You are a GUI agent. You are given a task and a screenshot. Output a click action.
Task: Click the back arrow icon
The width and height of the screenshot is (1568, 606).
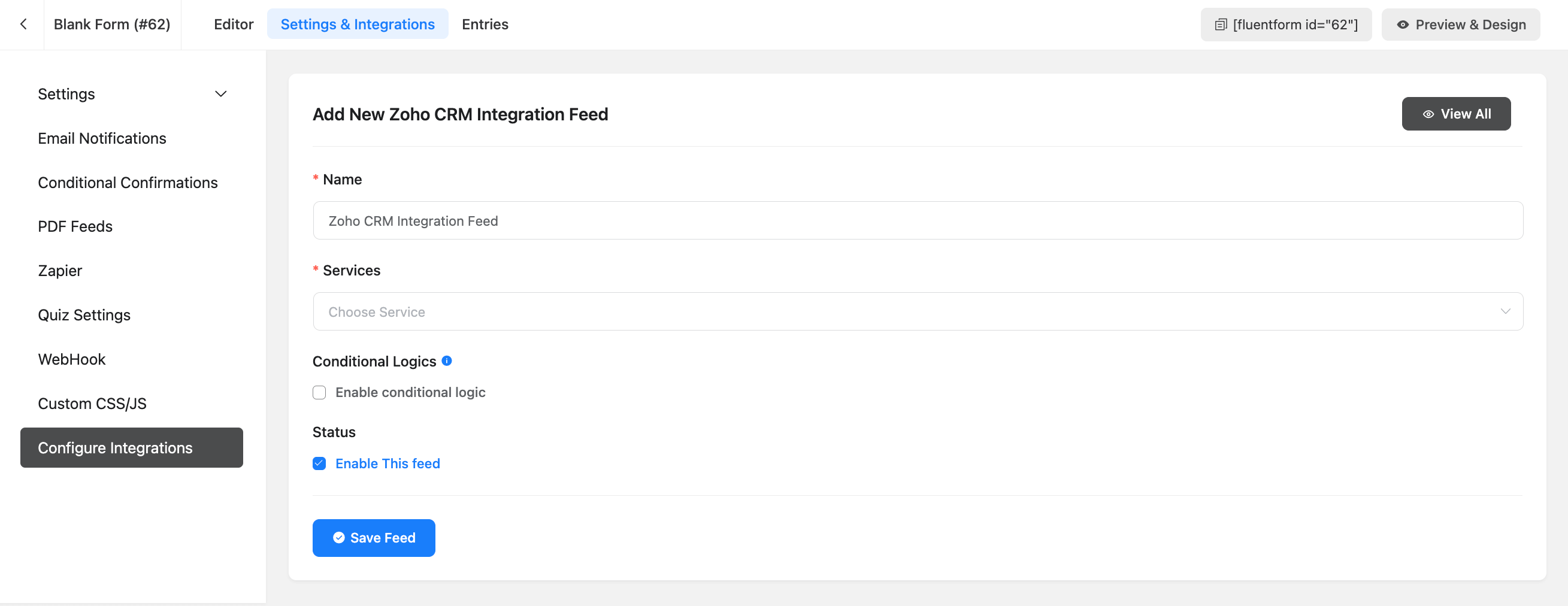23,25
